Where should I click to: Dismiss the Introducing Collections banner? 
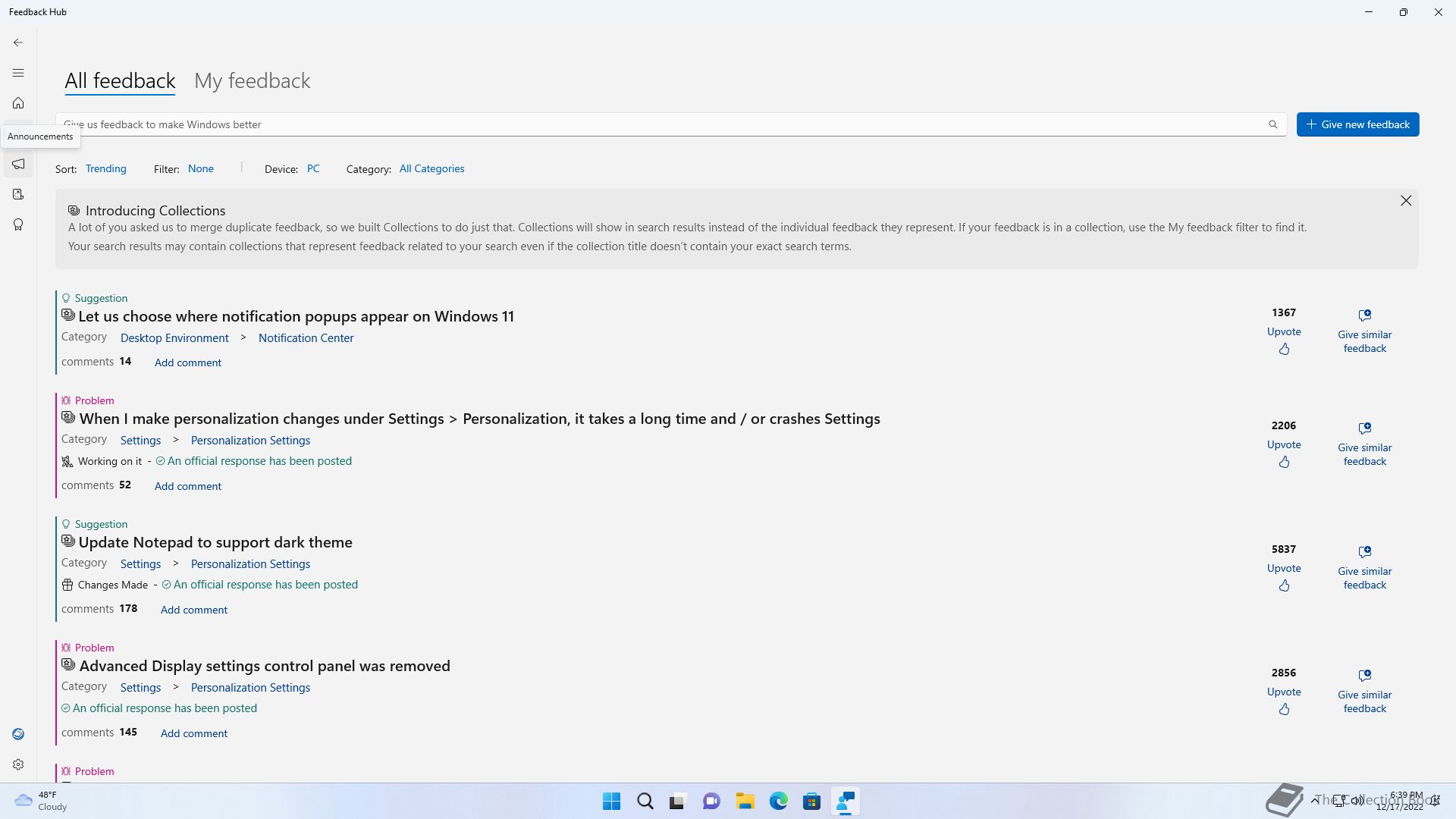pyautogui.click(x=1406, y=200)
